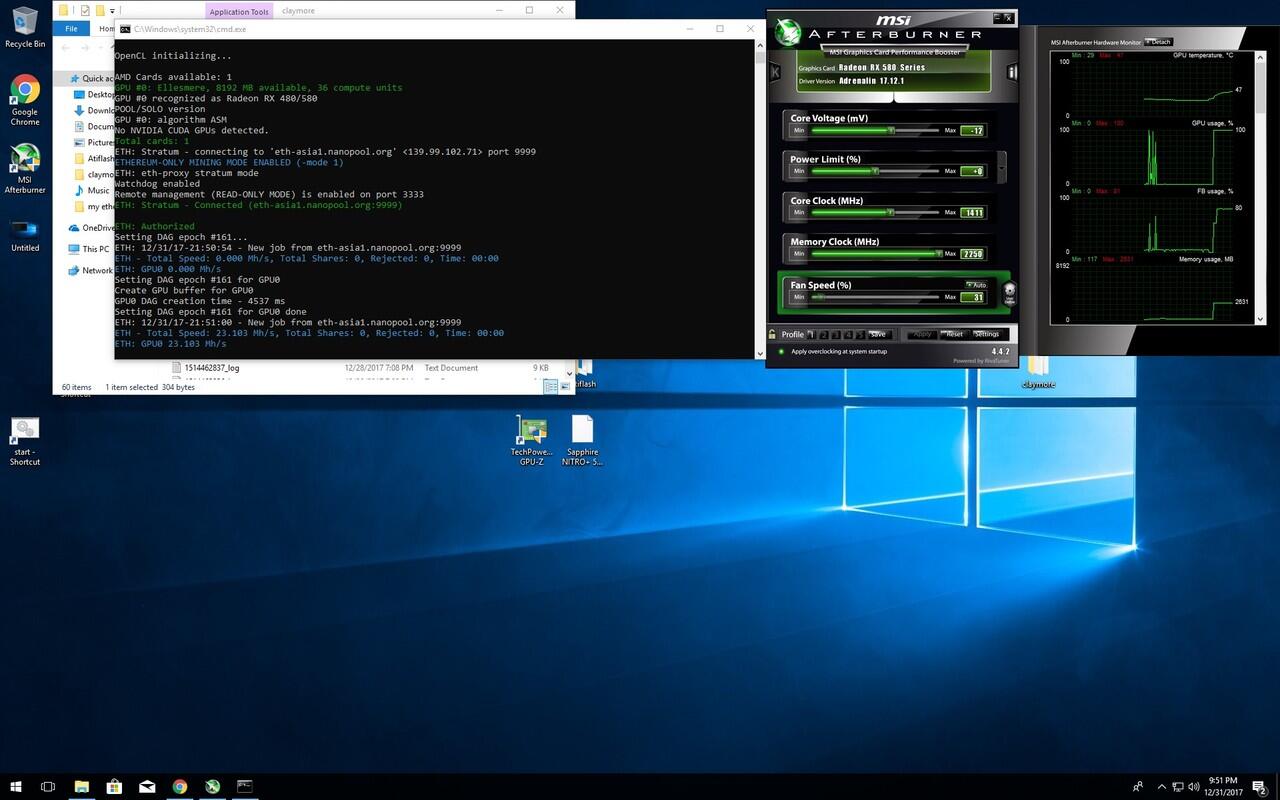Click the user-defined fan curve icon
Viewport: 1280px width, 800px height.
pos(1009,293)
